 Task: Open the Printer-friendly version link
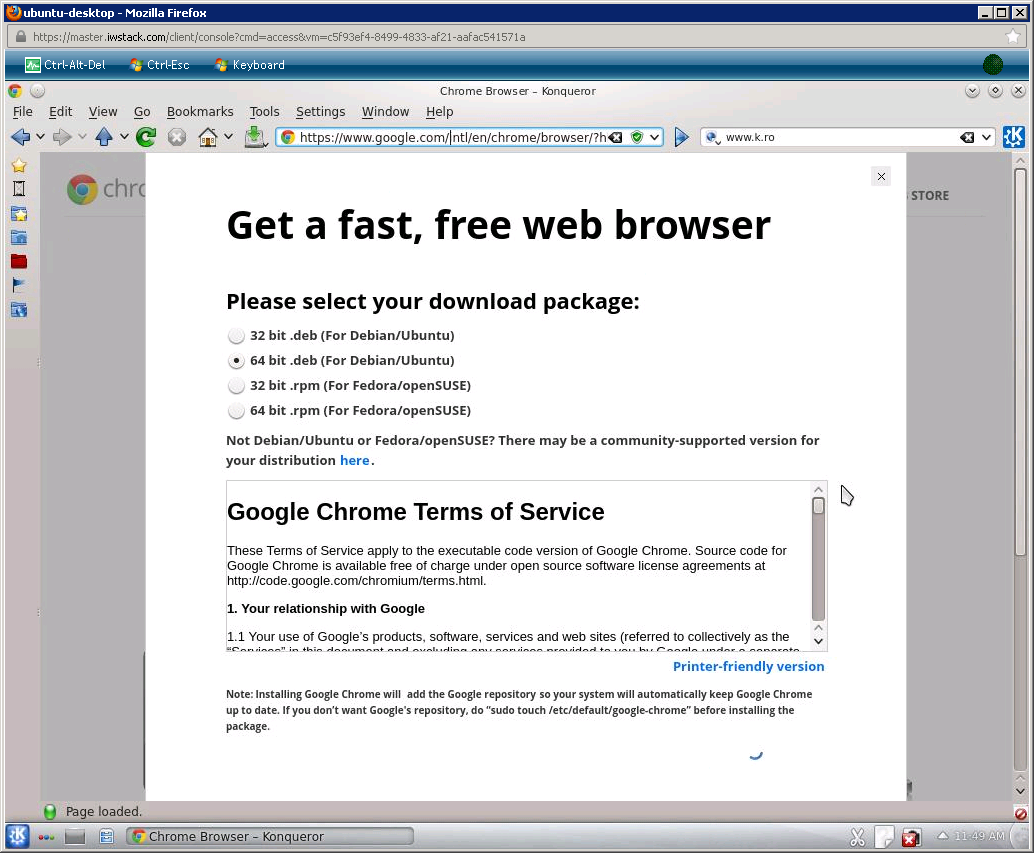[748, 667]
